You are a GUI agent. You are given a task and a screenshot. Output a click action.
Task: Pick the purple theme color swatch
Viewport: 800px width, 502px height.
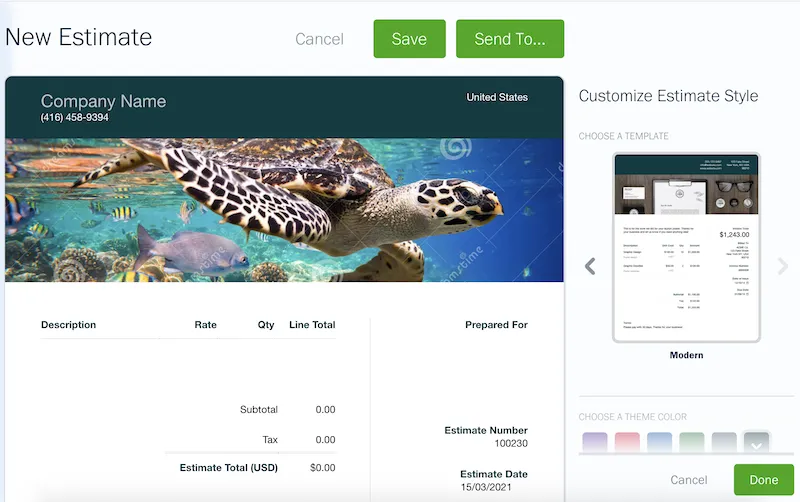[595, 442]
